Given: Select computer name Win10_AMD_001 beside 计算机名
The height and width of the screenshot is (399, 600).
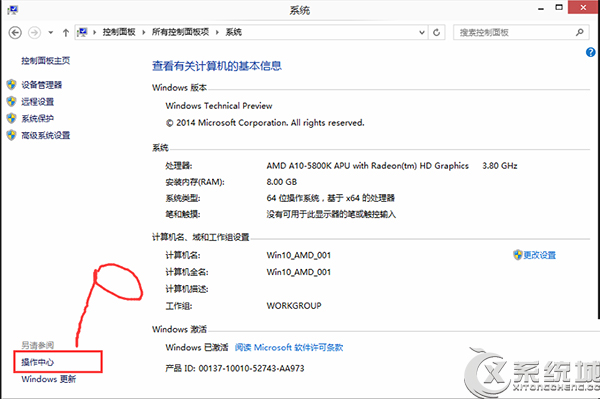Looking at the screenshot, I should (298, 255).
